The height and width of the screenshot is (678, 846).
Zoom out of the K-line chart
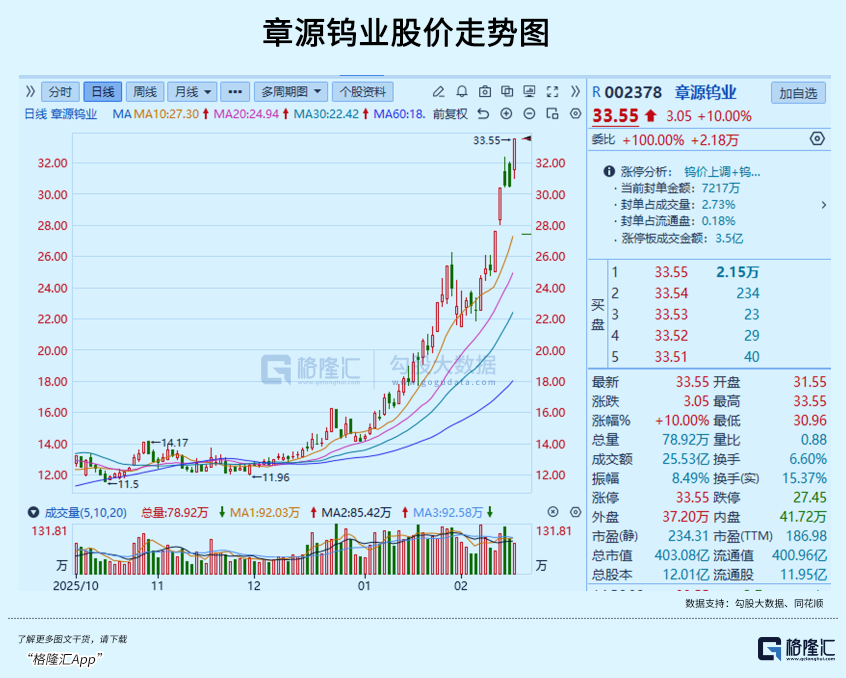click(x=529, y=113)
